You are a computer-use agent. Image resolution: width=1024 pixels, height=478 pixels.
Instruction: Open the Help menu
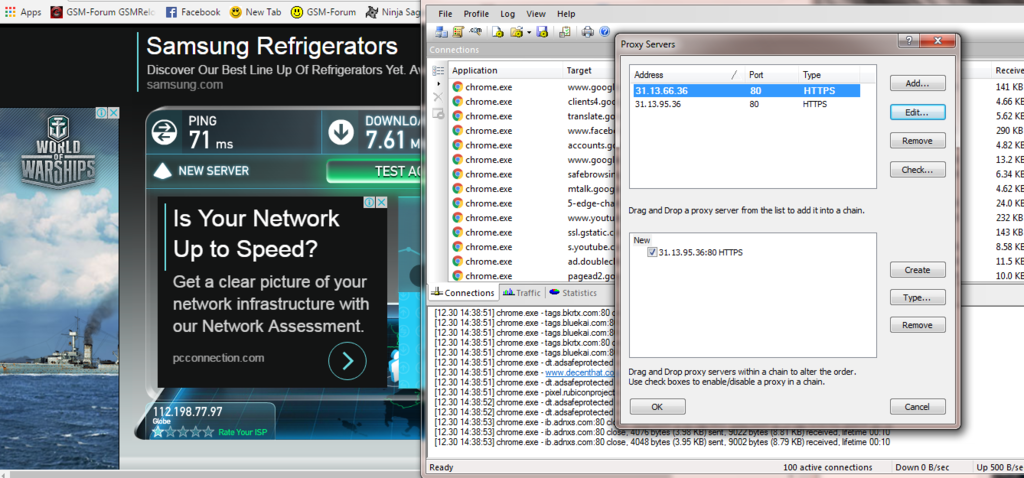pyautogui.click(x=566, y=14)
